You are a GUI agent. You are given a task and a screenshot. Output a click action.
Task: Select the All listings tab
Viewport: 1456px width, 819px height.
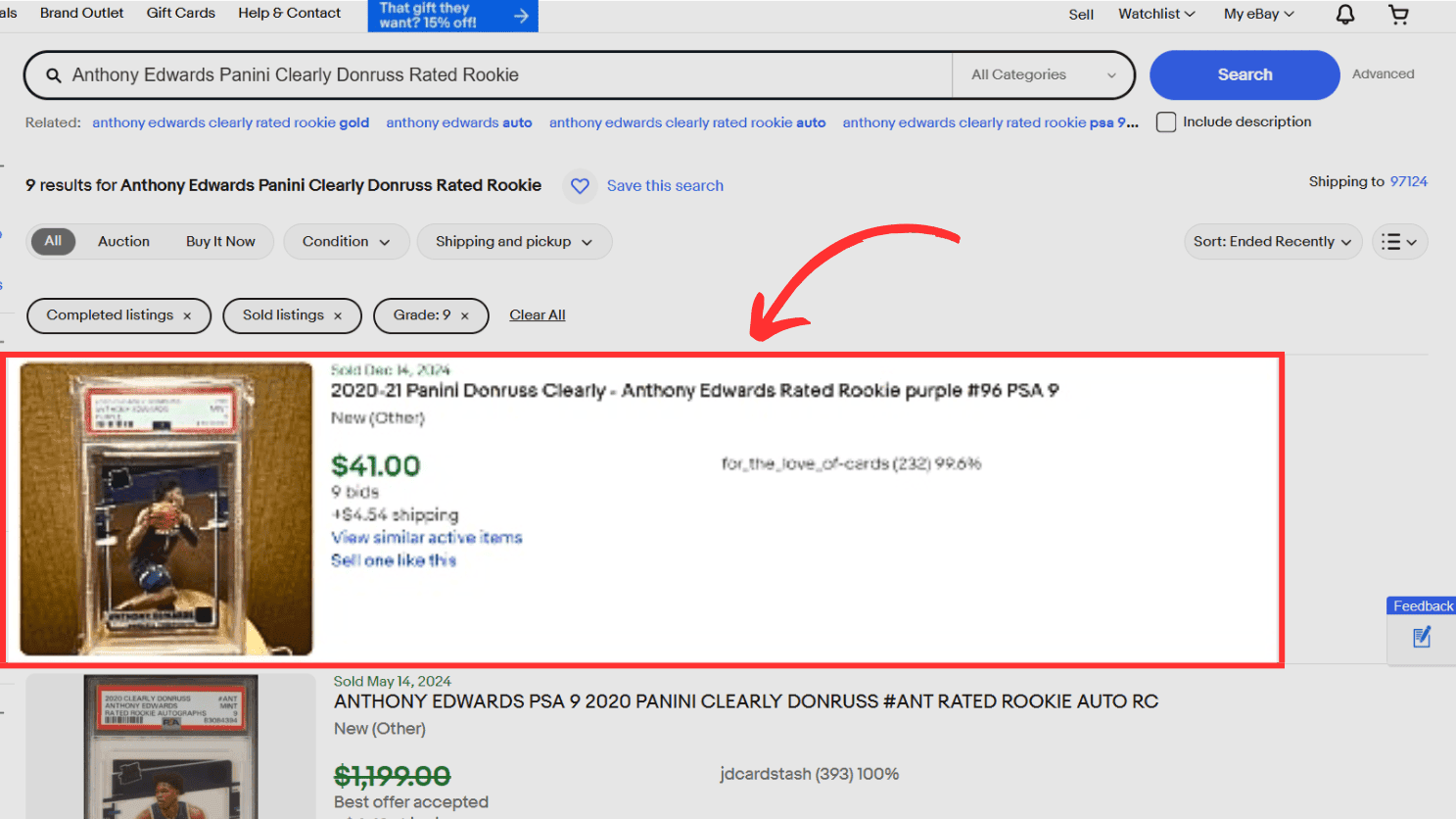[x=53, y=241]
